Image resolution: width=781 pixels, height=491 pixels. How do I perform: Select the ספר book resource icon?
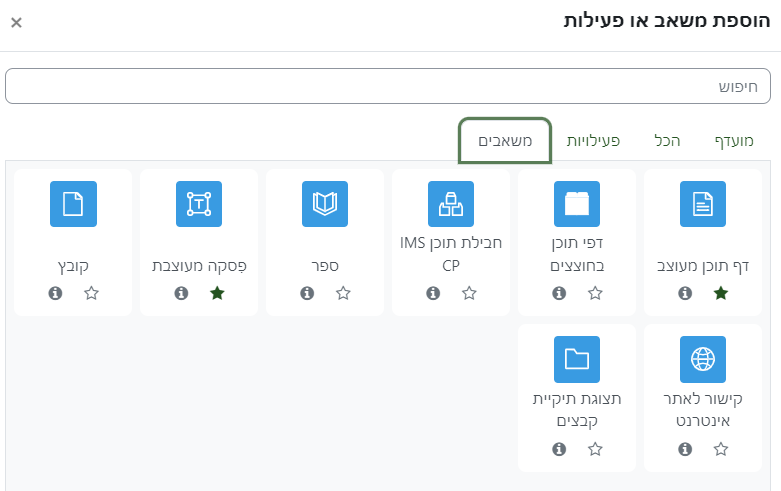[325, 205]
